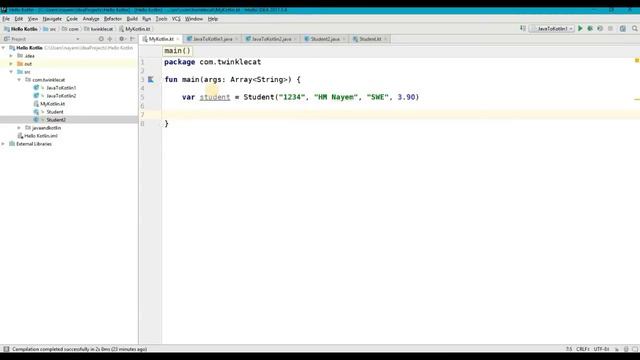This screenshot has width=640, height=360.
Task: Expand the .idea folder arrow
Action: tap(11, 56)
